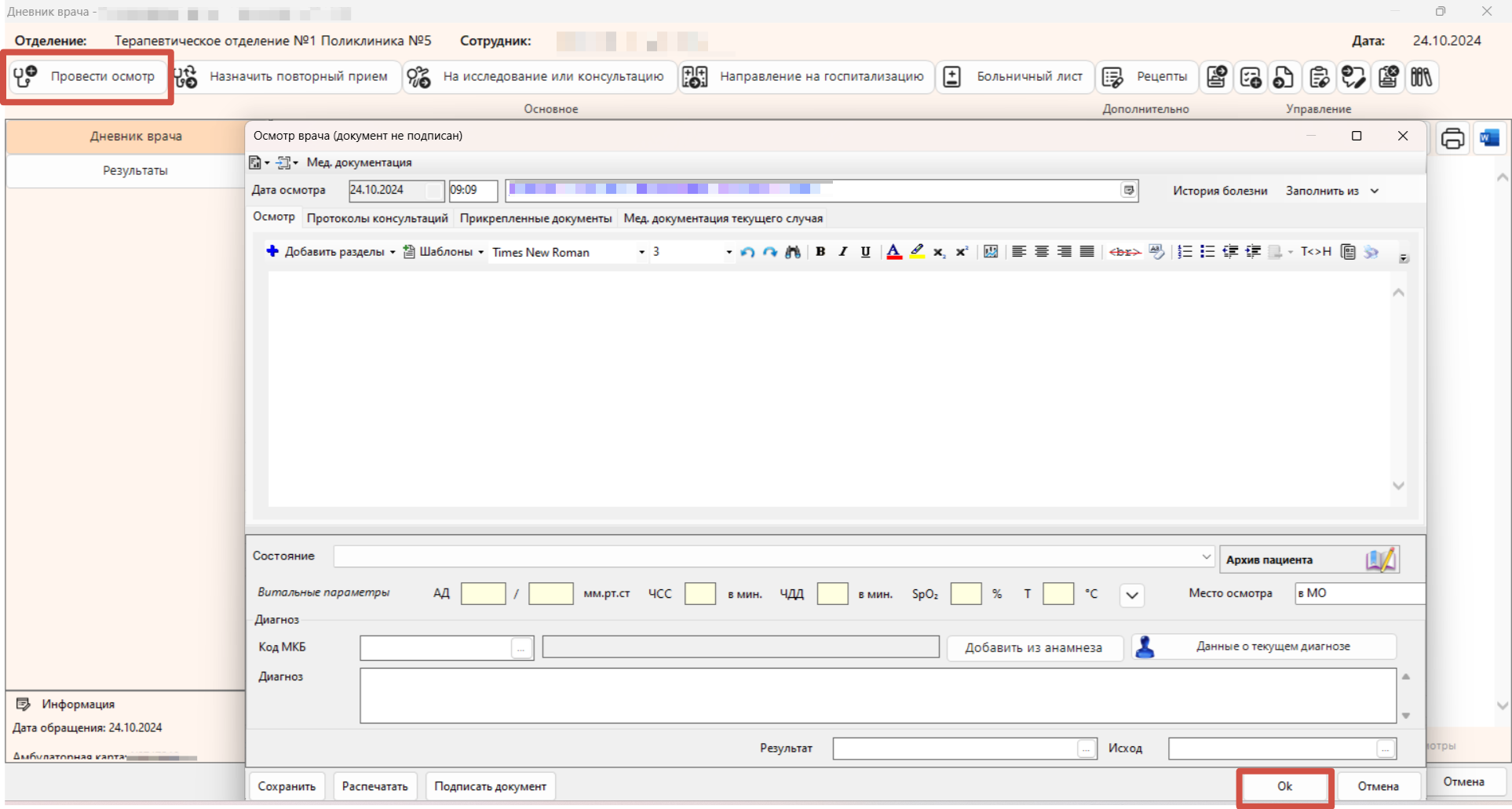The height and width of the screenshot is (809, 1512).
Task: Open the Шаблоны dropdown
Action: pyautogui.click(x=444, y=252)
